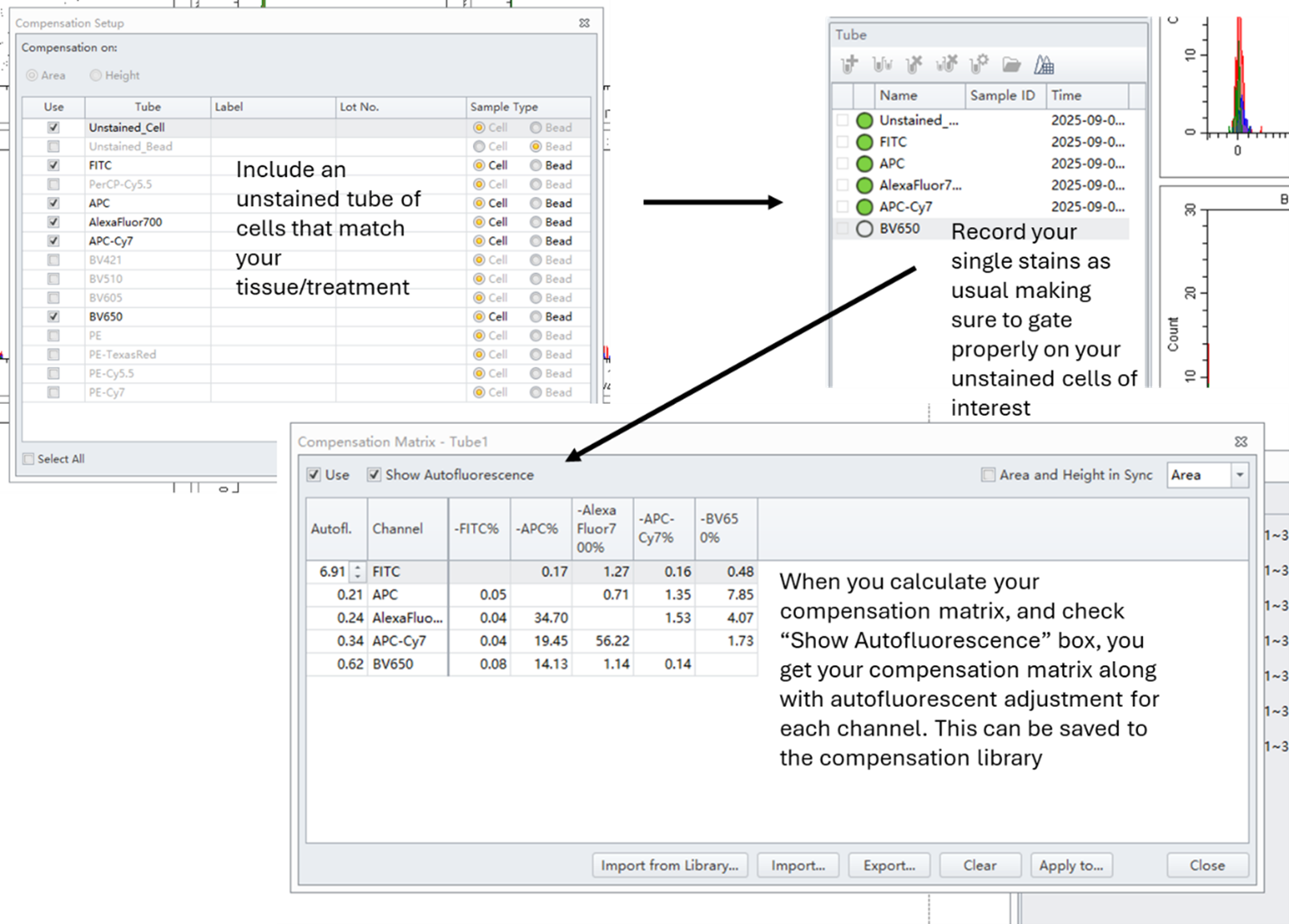1289x924 pixels.
Task: Click green status circle for FITC tube
Action: 864,142
